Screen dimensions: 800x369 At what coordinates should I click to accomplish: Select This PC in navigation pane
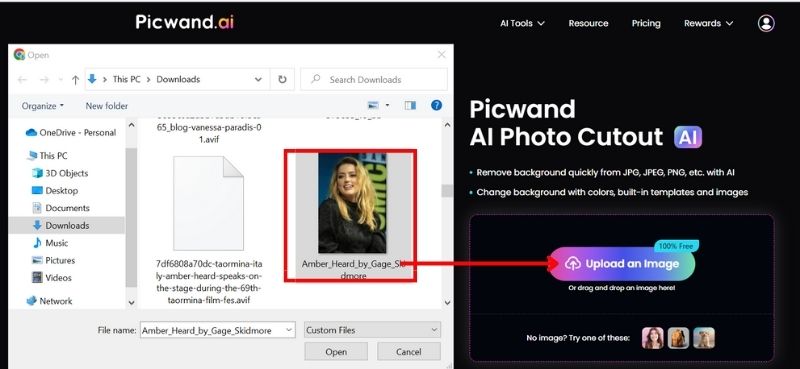(47, 156)
